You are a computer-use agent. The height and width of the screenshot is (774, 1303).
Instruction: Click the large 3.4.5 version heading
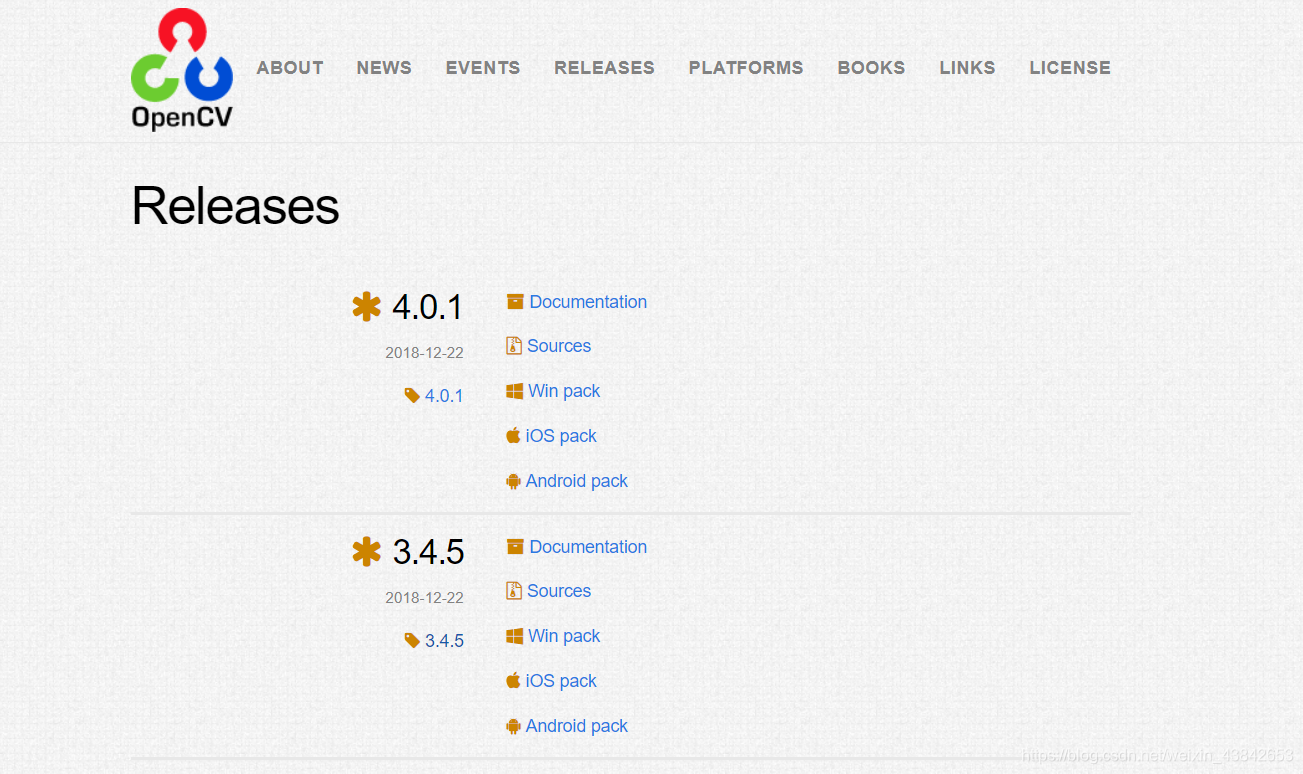(428, 552)
